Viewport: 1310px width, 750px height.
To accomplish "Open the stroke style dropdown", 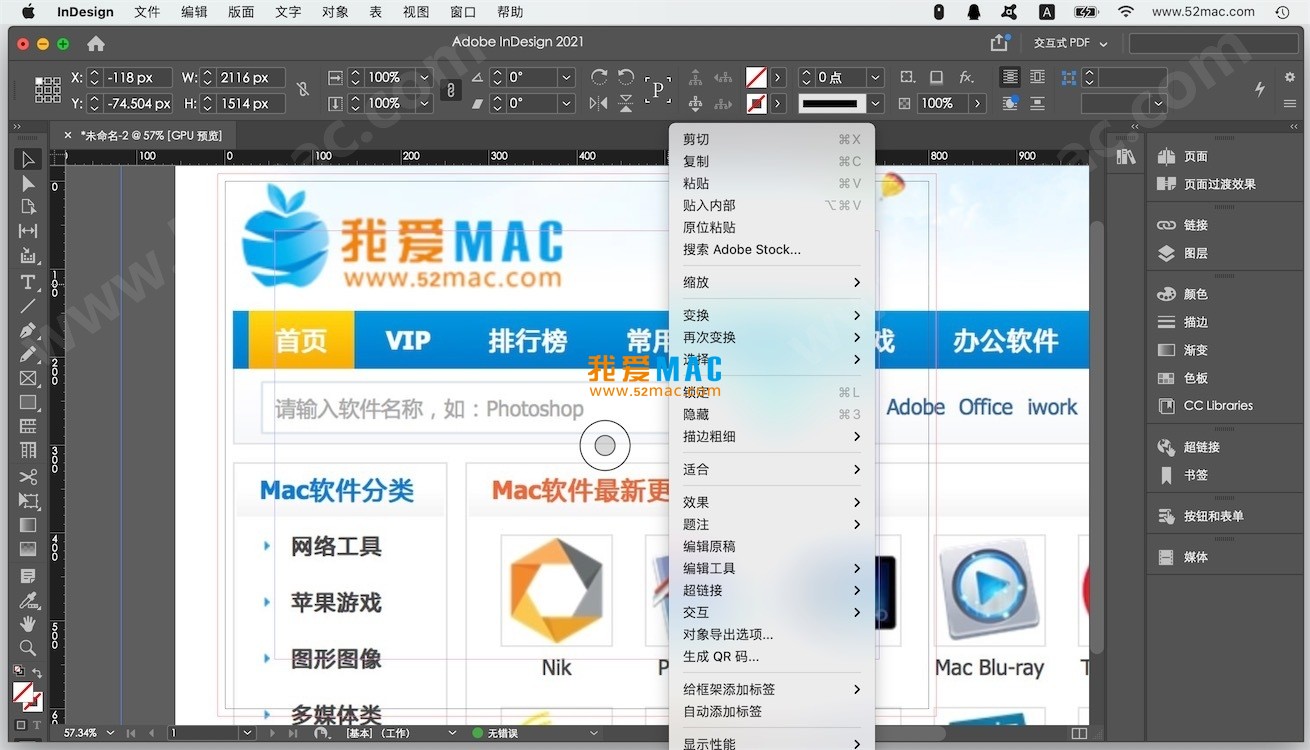I will coord(876,103).
